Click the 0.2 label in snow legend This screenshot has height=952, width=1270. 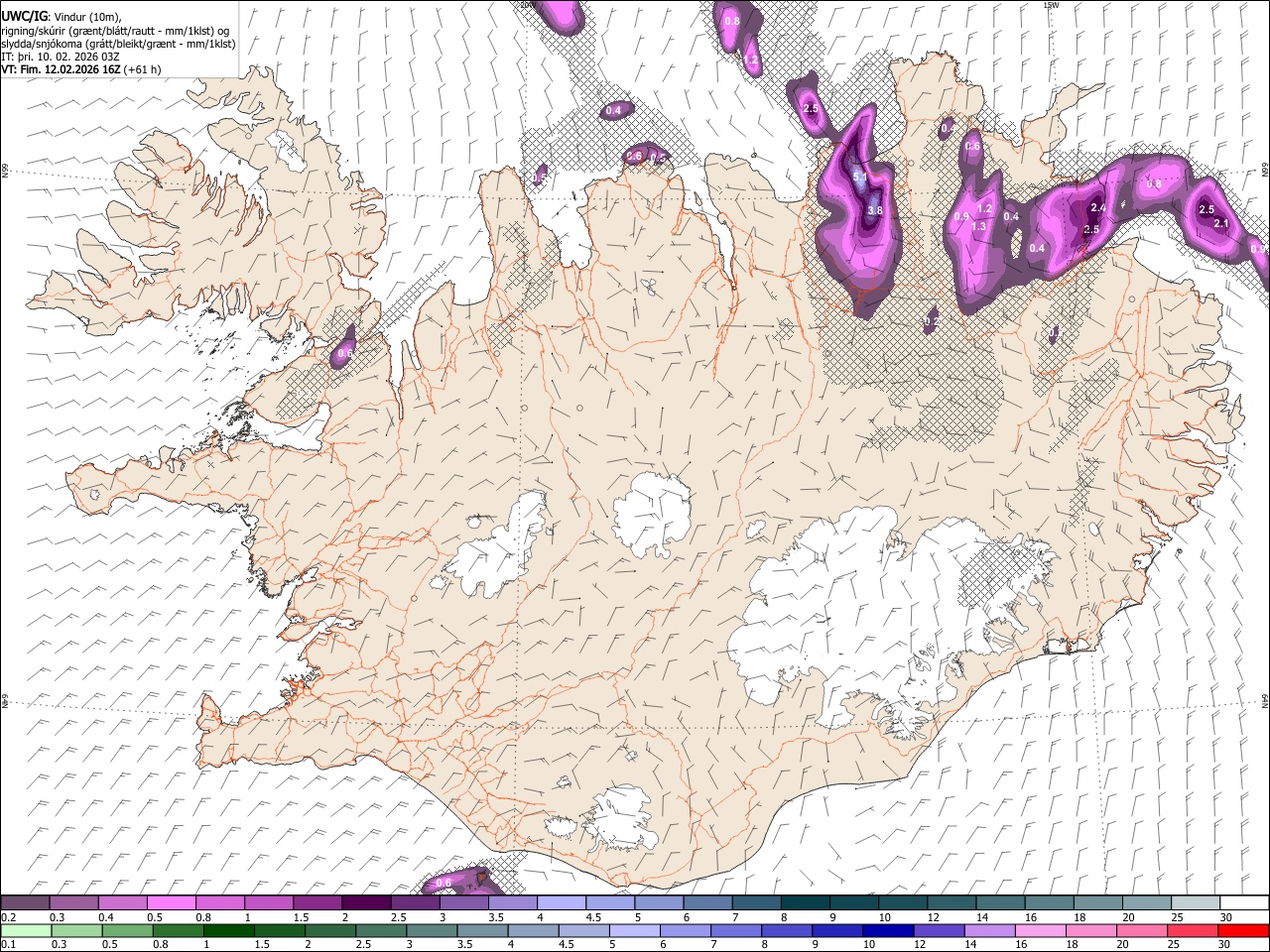pos(9,917)
